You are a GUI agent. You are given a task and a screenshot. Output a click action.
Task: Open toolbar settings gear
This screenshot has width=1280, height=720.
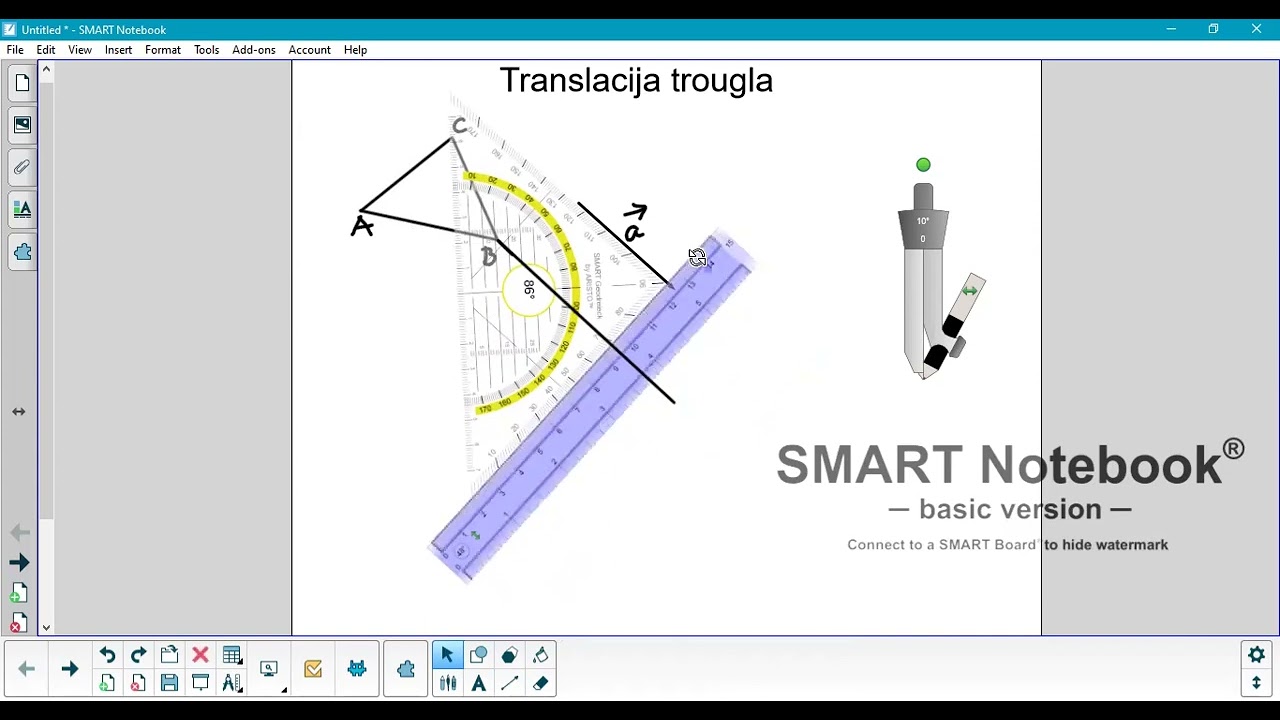pos(1257,655)
